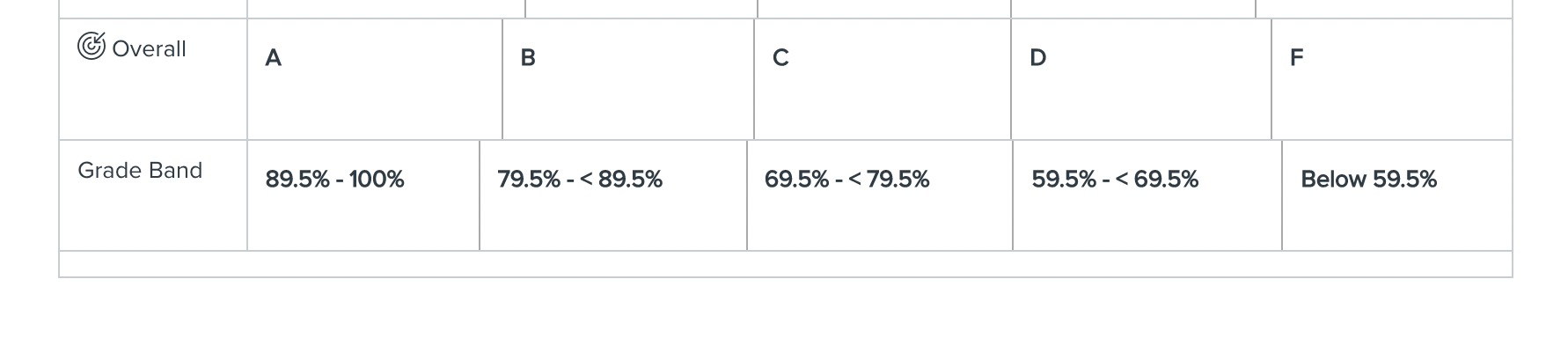Click partial top cell above D grade
The image size is (1568, 338).
(1133, 9)
